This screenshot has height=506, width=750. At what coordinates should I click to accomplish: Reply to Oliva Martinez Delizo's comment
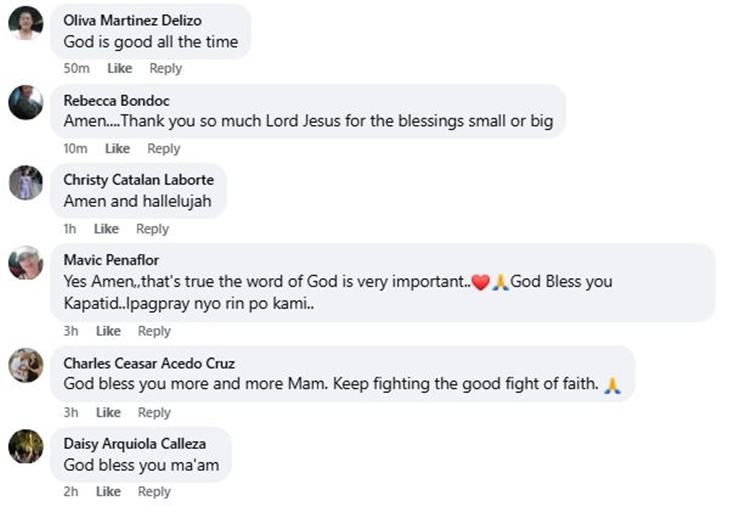pyautogui.click(x=165, y=68)
